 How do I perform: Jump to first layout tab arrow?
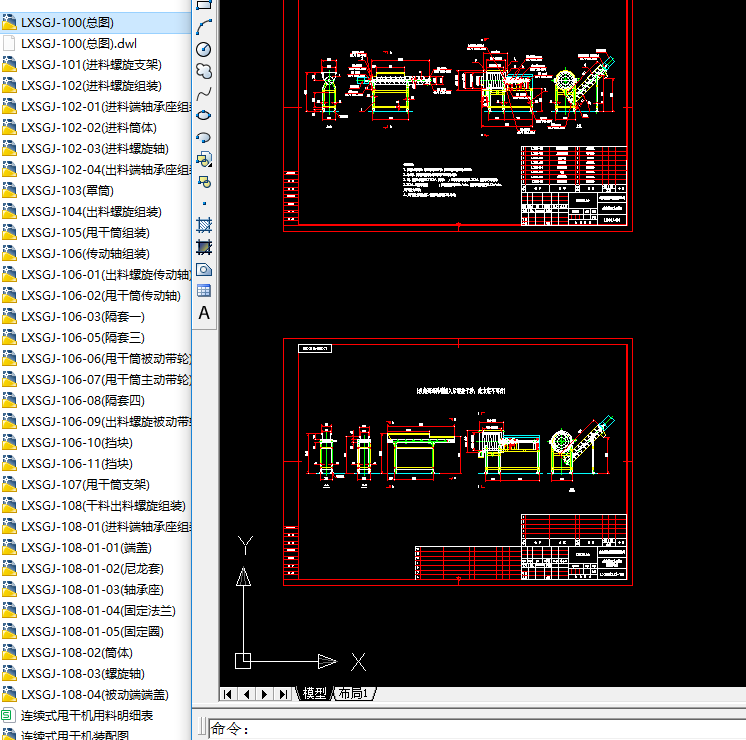pos(228,694)
